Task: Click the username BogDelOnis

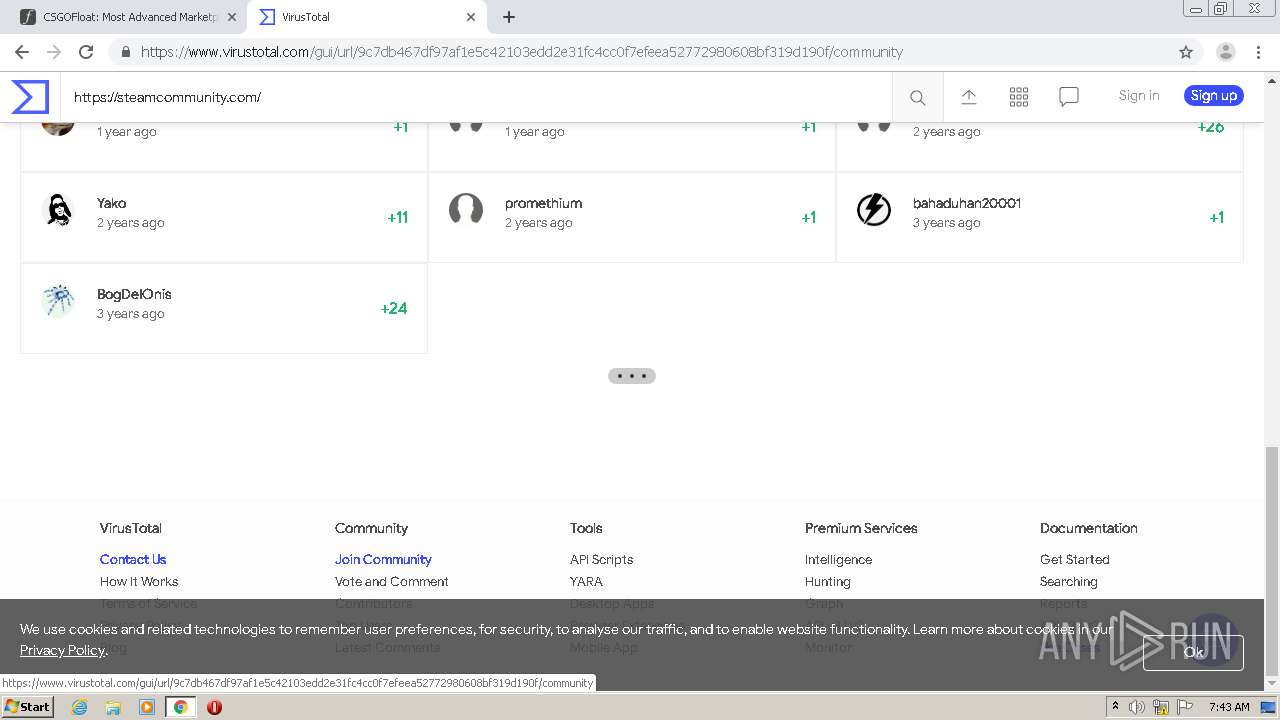Action: point(134,294)
